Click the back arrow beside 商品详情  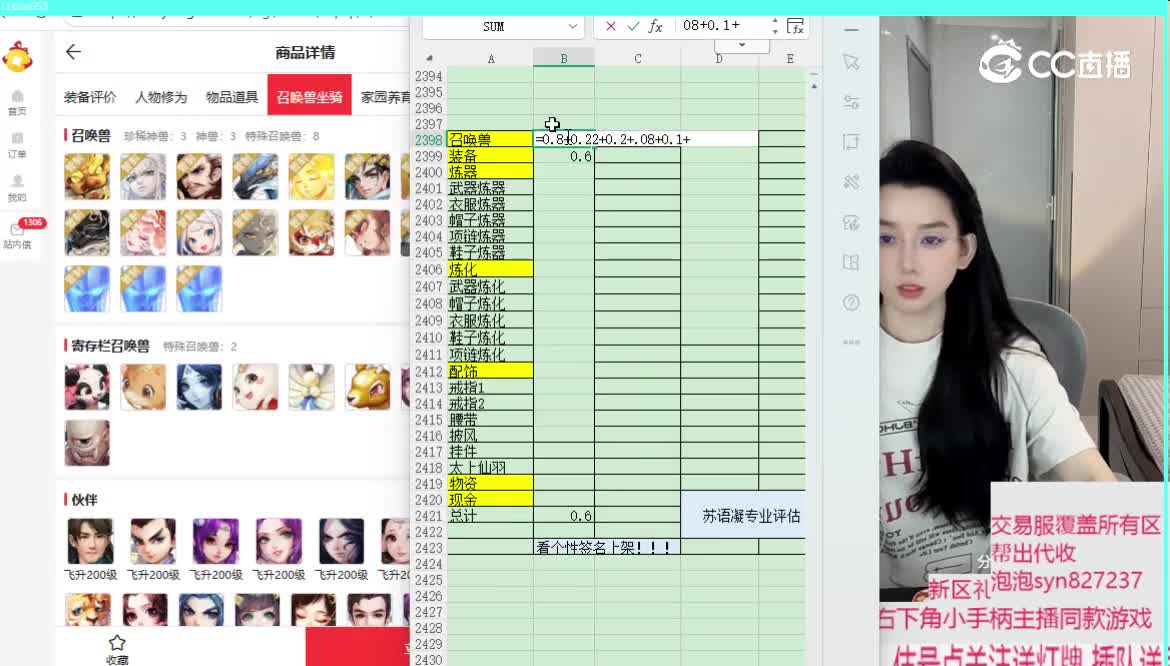click(73, 52)
